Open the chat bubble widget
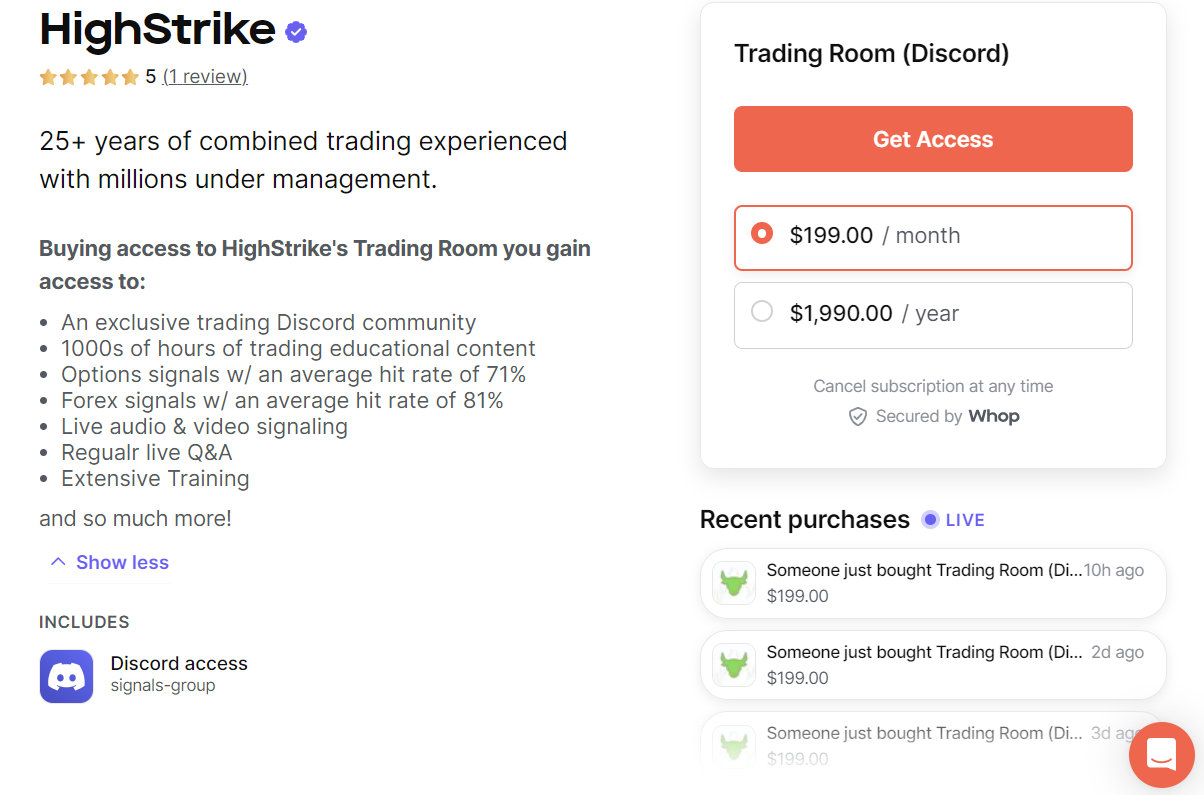1204x795 pixels. coord(1161,755)
